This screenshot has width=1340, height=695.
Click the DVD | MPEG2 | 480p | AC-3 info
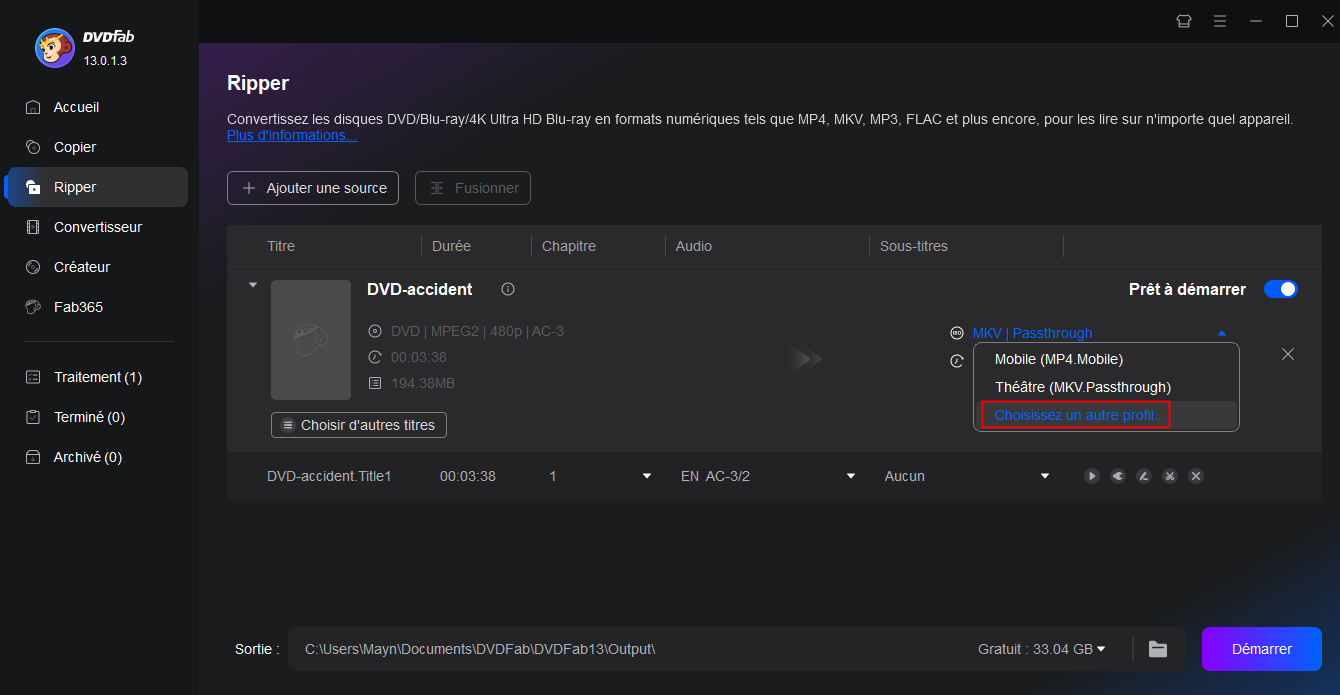[x=477, y=331]
